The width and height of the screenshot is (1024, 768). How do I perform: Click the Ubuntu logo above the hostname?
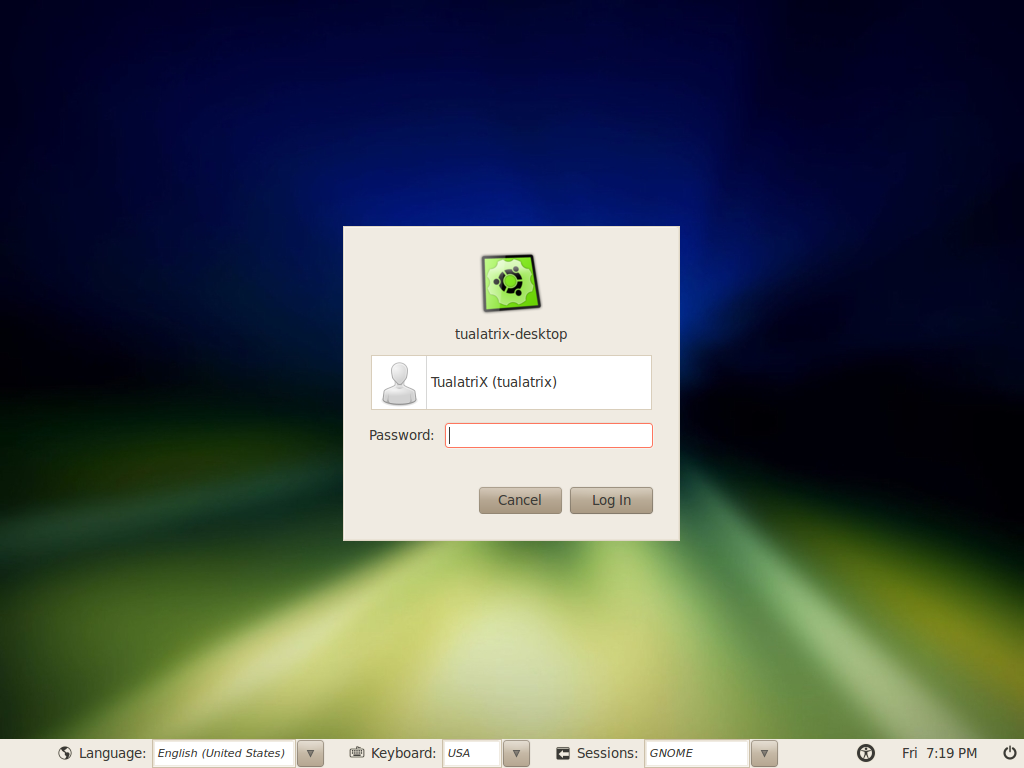coord(511,283)
